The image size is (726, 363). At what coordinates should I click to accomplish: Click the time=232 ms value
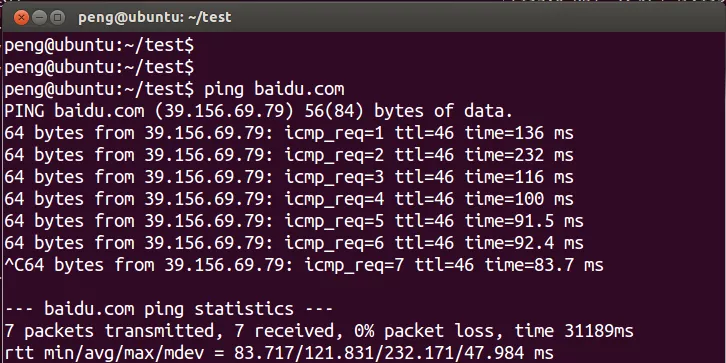pos(519,156)
